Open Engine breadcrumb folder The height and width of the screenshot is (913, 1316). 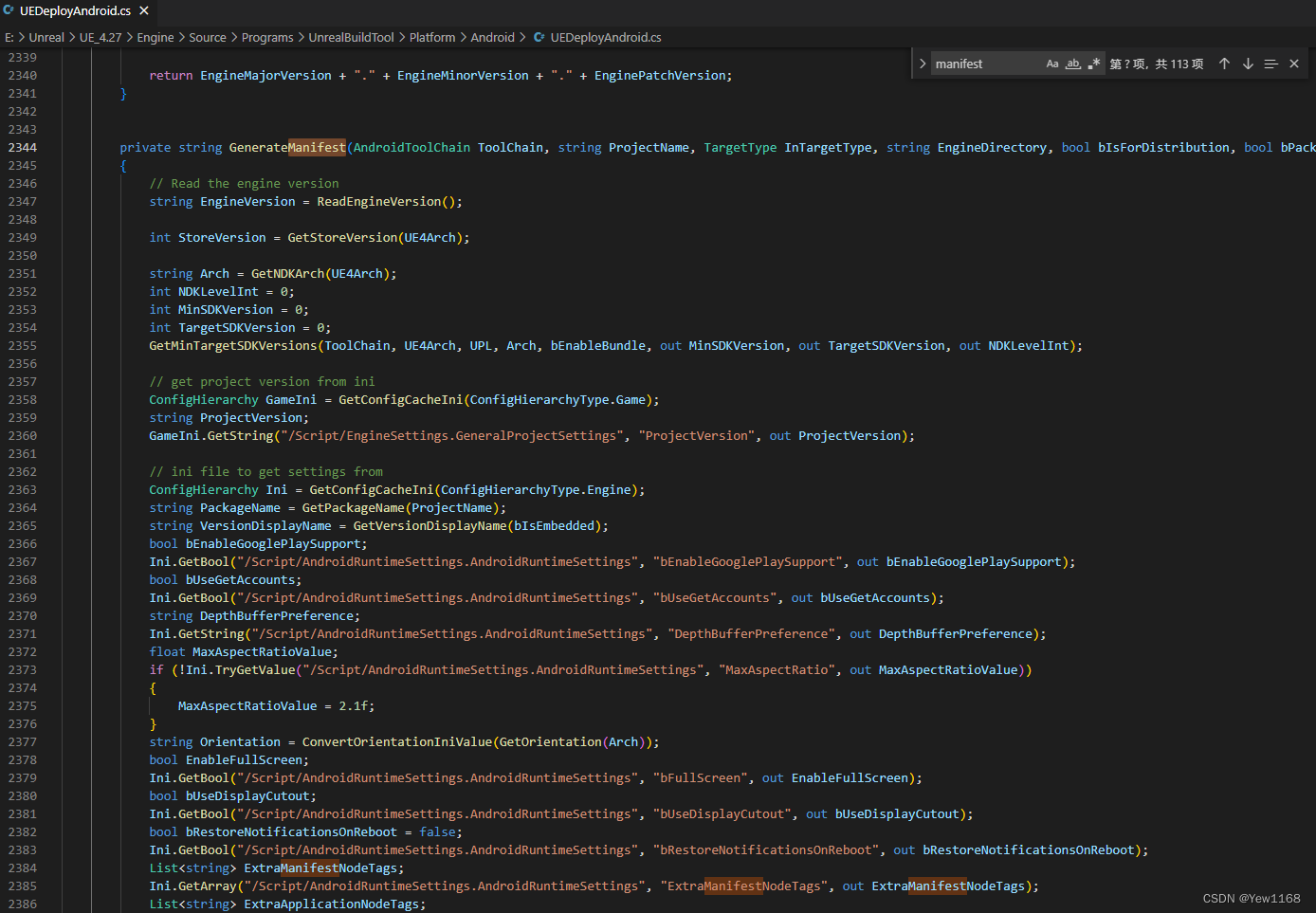coord(155,38)
